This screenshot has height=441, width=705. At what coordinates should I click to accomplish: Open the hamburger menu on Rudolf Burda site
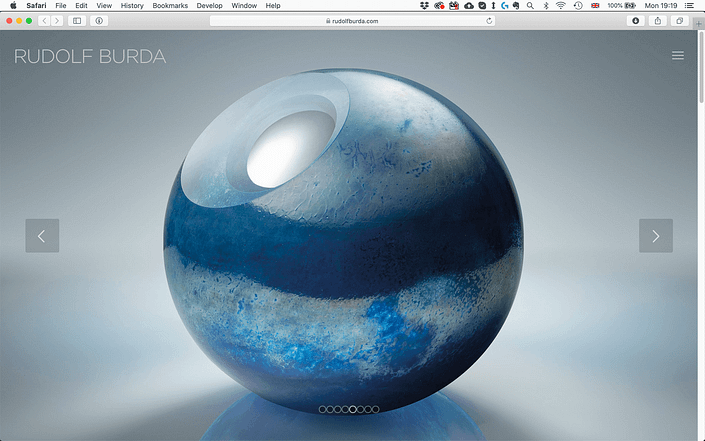click(x=678, y=55)
